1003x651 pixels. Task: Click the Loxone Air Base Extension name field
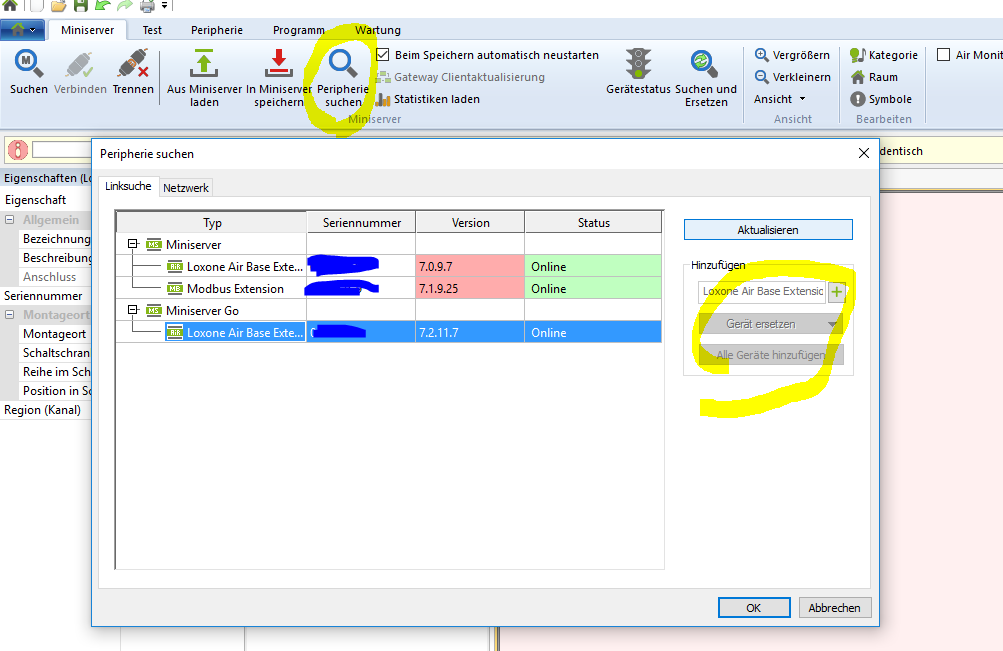coord(762,292)
